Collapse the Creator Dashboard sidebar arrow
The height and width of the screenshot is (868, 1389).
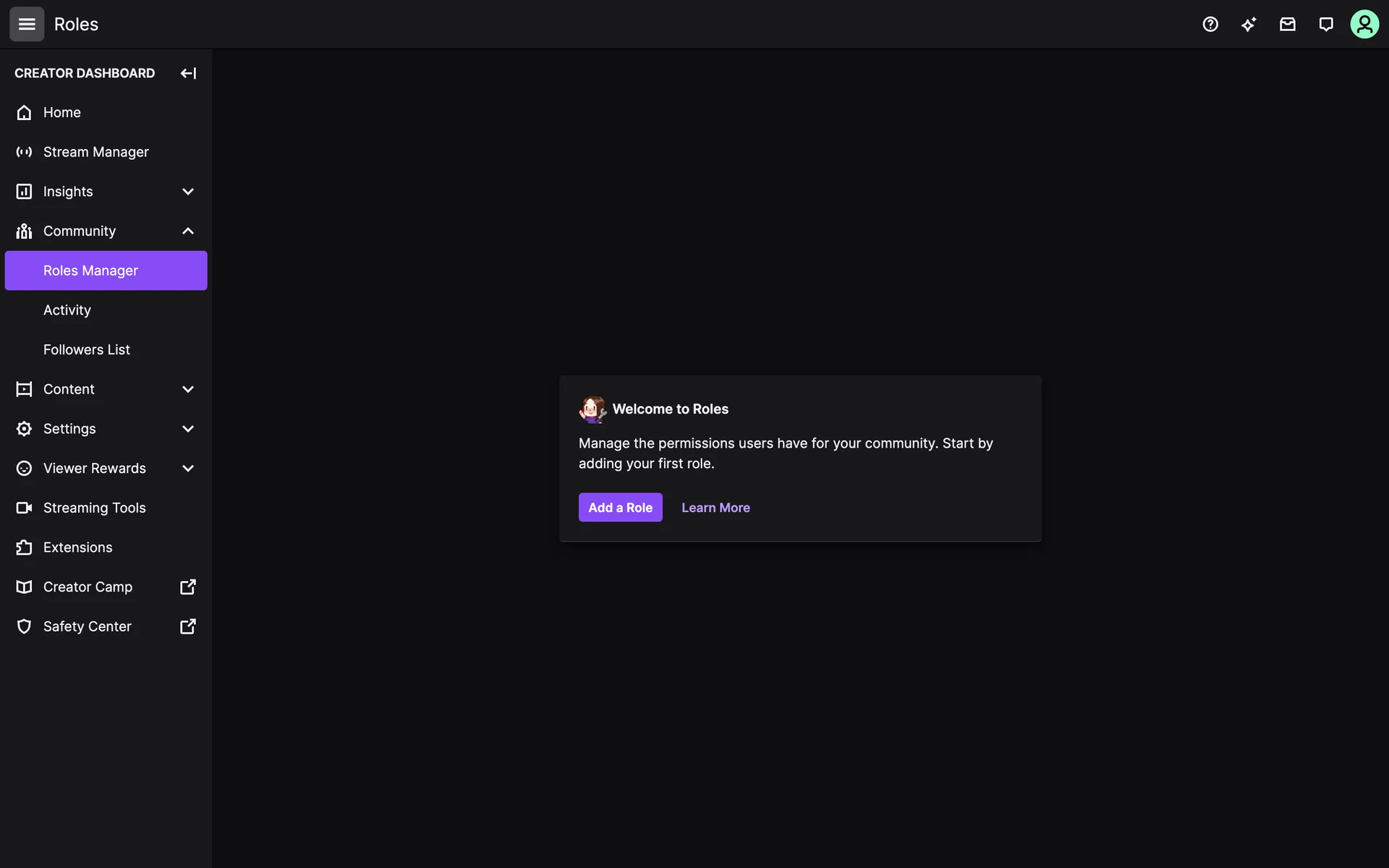pos(188,73)
